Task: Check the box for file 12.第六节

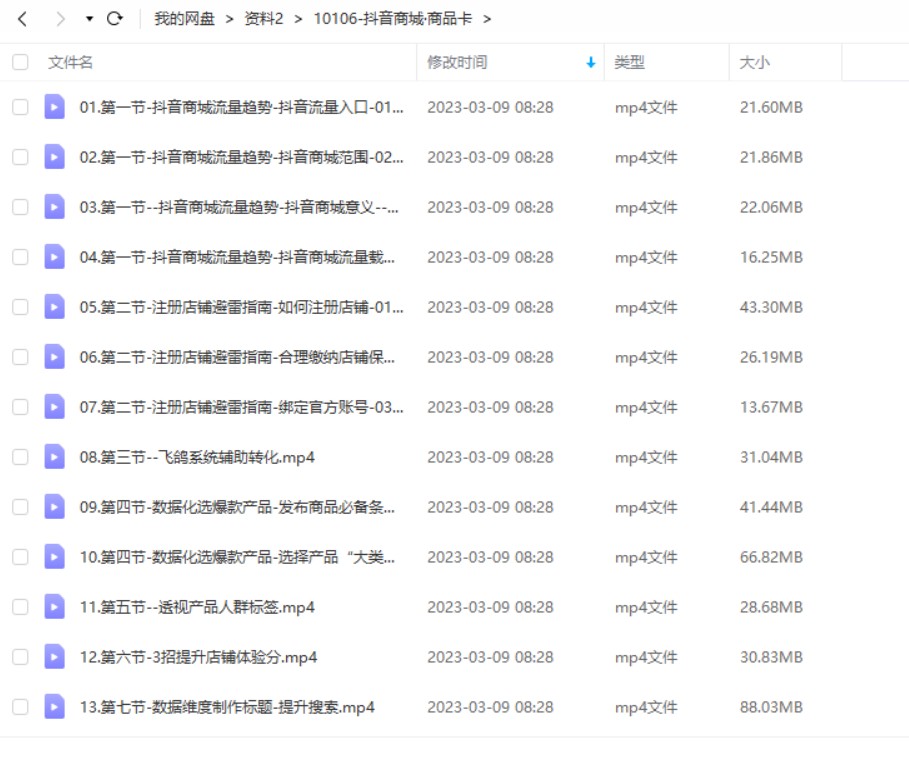Action: pos(20,657)
